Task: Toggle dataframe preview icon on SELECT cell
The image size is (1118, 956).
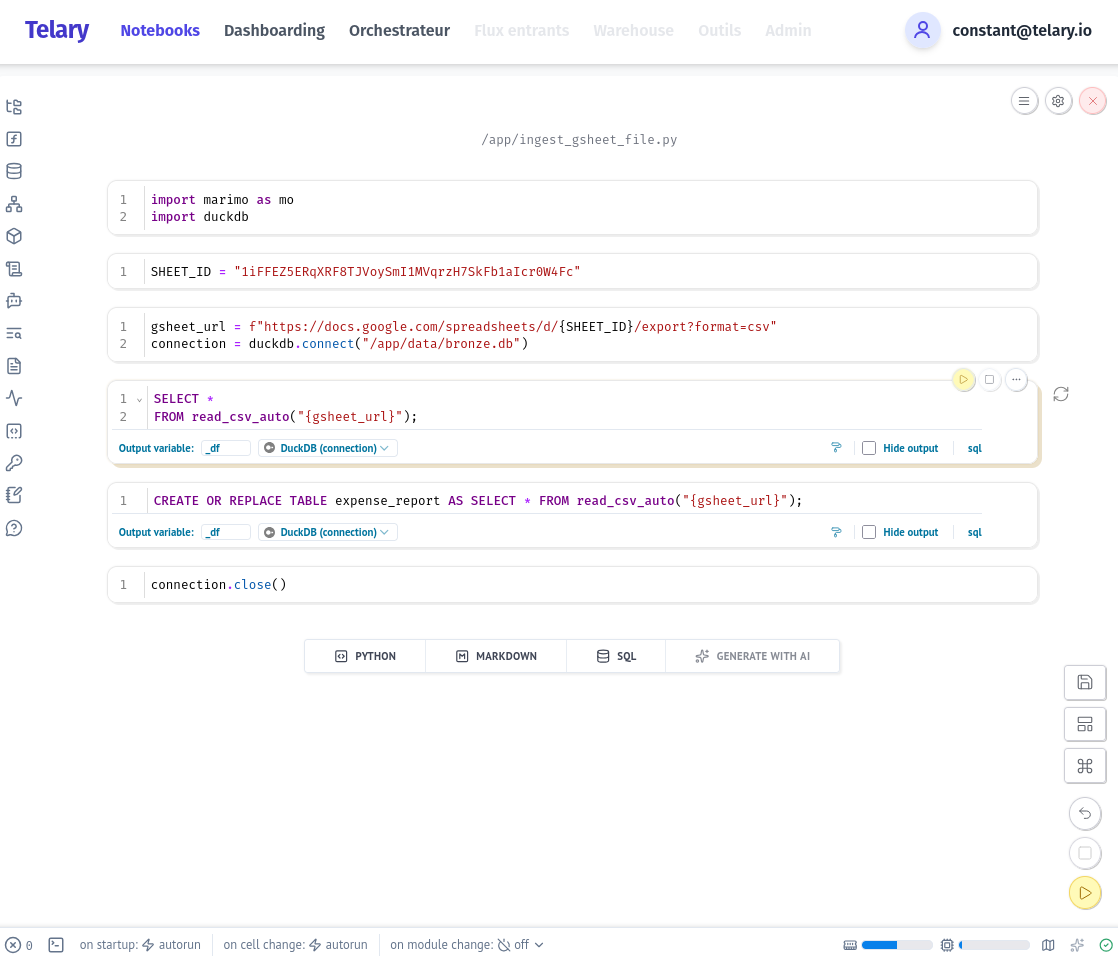Action: [836, 448]
